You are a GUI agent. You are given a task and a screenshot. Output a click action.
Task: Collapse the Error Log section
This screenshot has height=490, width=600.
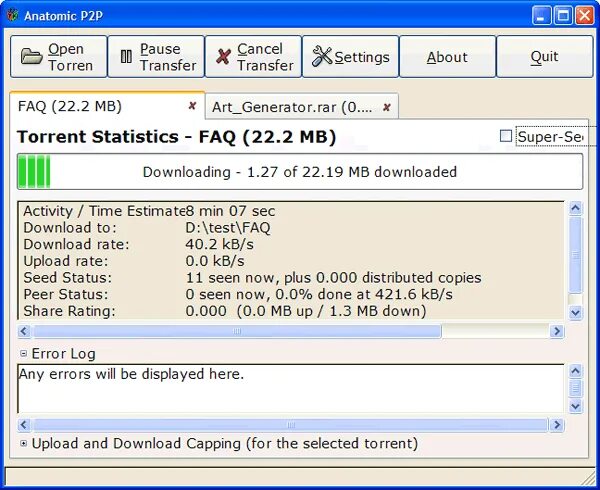(24, 353)
